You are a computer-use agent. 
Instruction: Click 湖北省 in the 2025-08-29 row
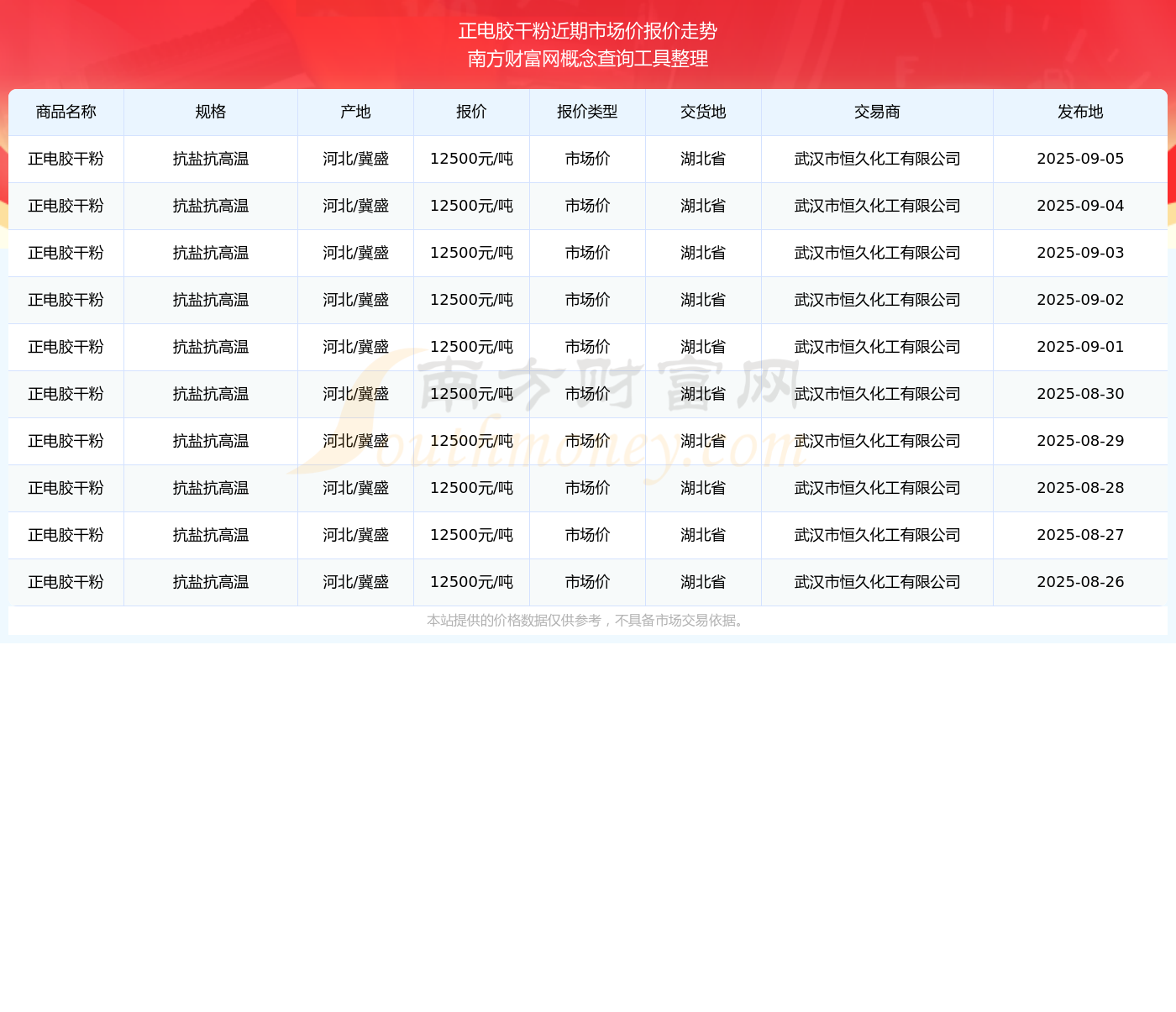(x=703, y=441)
